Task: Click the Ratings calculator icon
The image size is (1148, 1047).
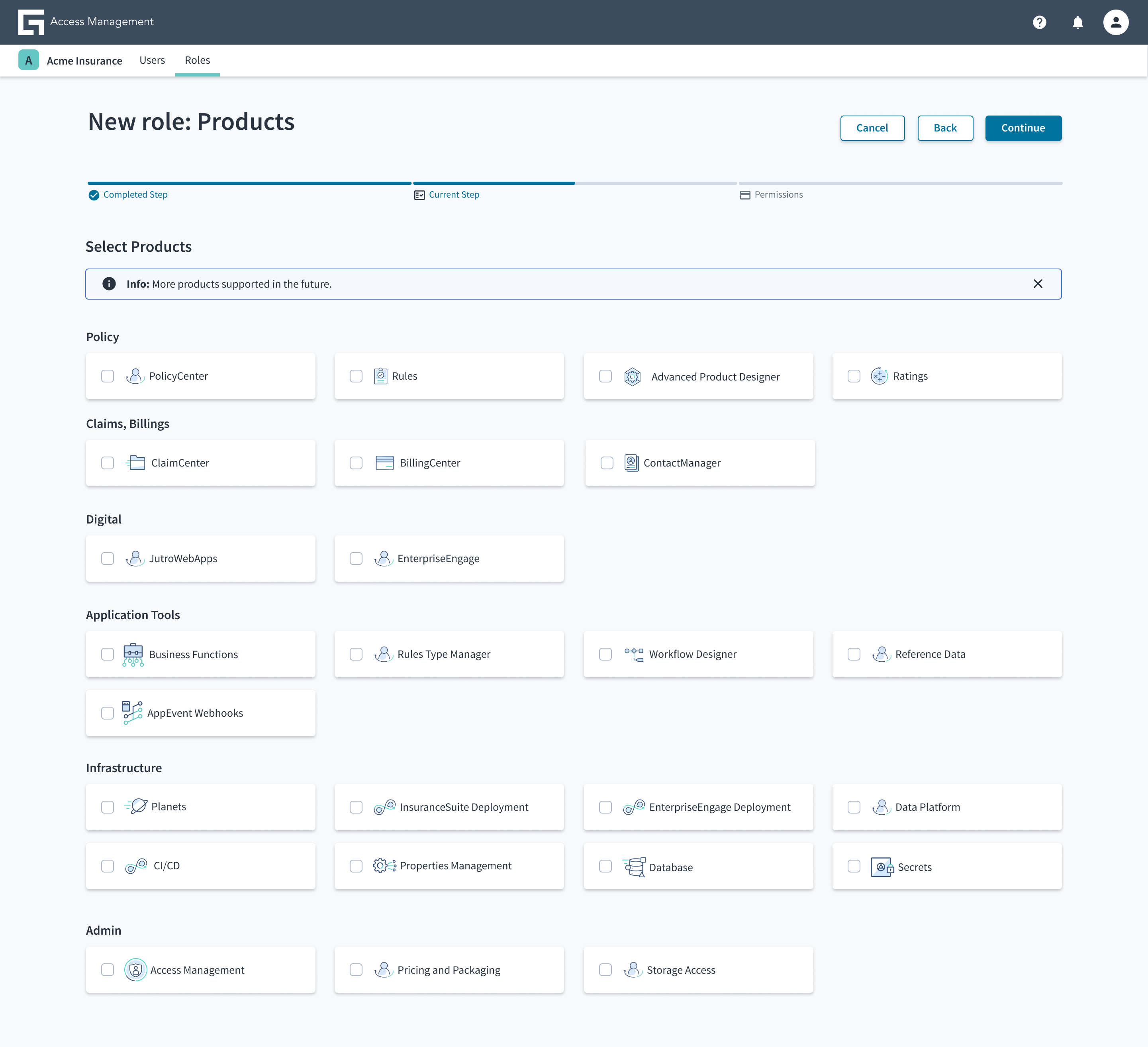Action: [x=879, y=376]
